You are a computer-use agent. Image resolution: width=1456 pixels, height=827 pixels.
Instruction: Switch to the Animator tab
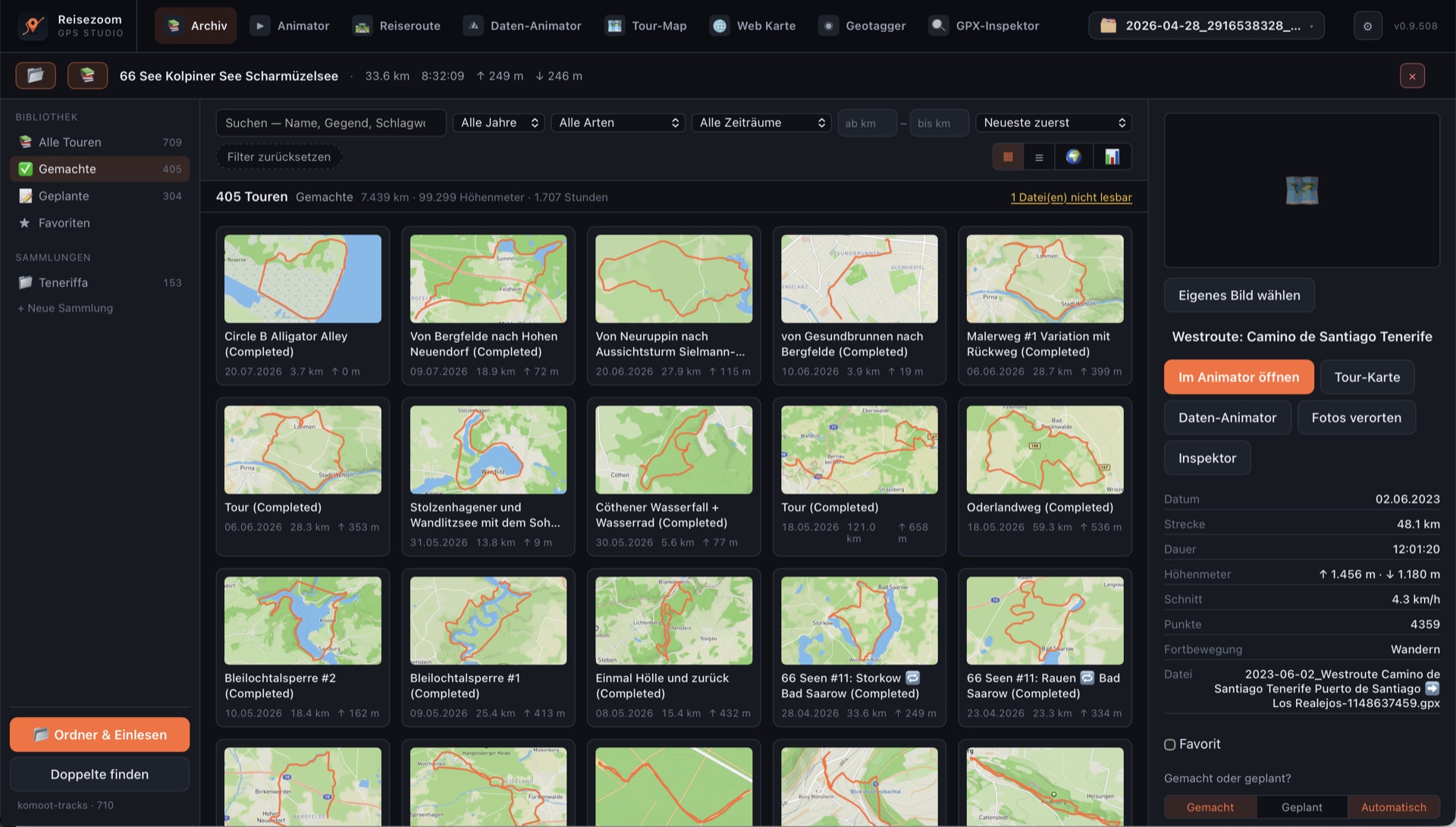(x=290, y=26)
